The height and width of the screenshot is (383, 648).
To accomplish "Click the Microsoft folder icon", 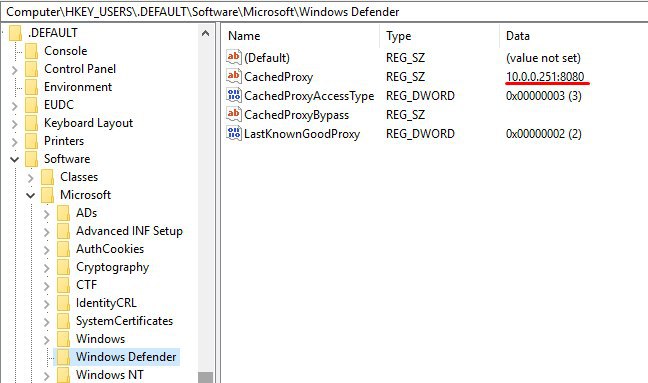I will [48, 195].
